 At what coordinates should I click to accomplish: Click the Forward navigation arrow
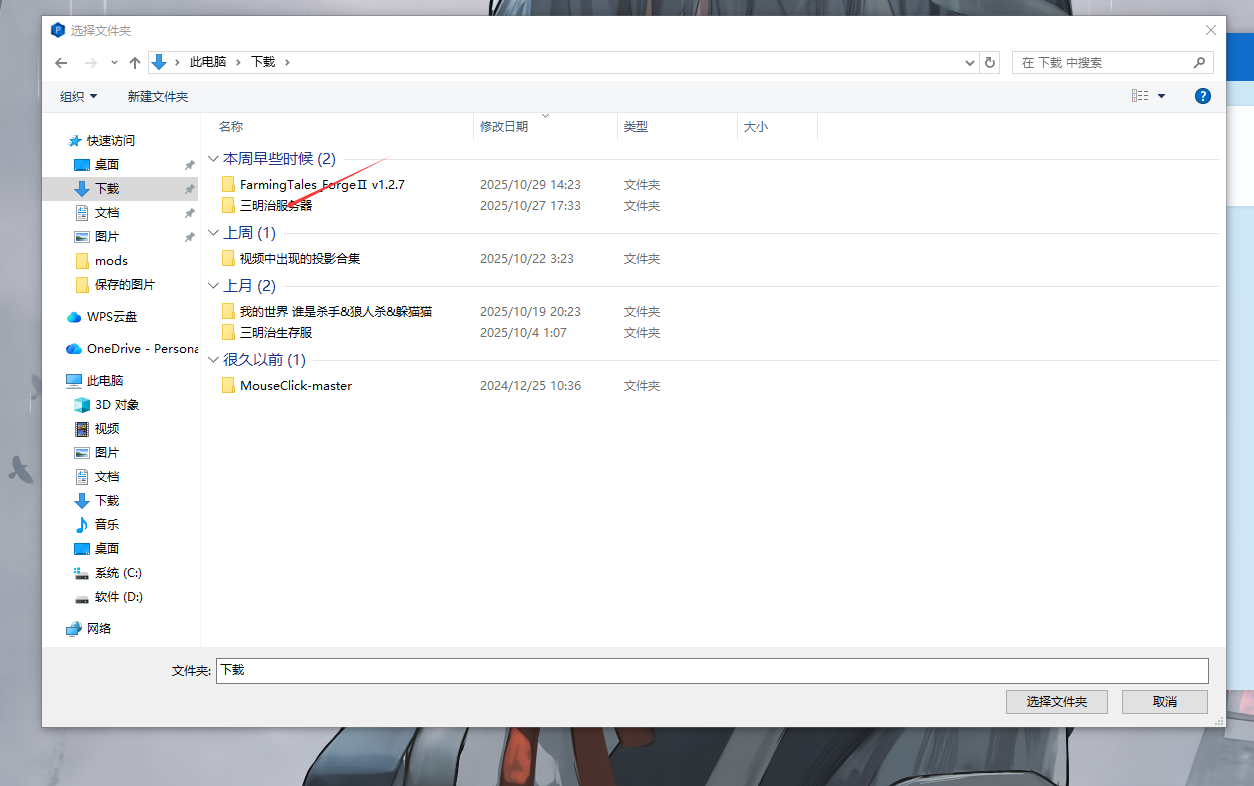91,62
